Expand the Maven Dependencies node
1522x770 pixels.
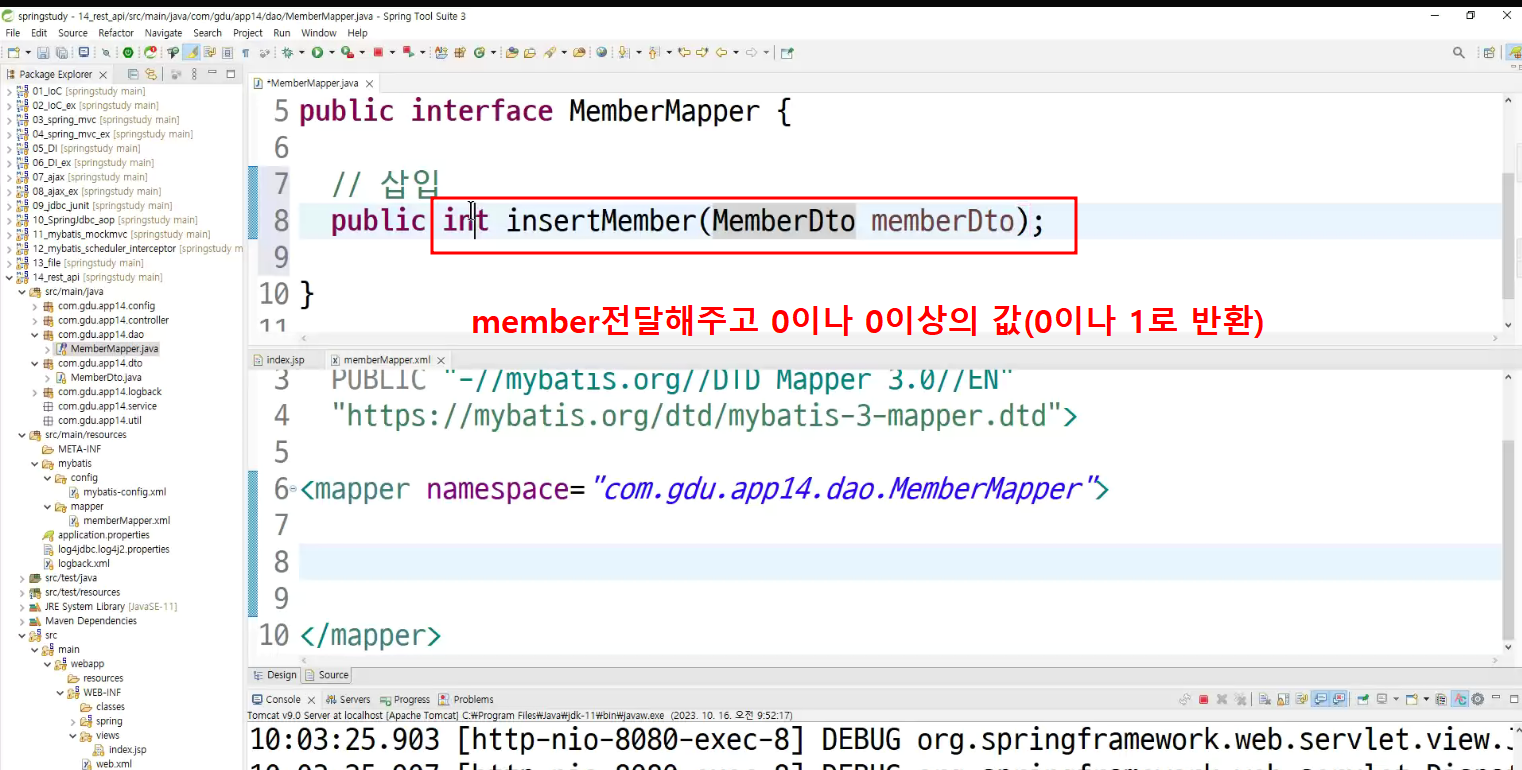(22, 621)
